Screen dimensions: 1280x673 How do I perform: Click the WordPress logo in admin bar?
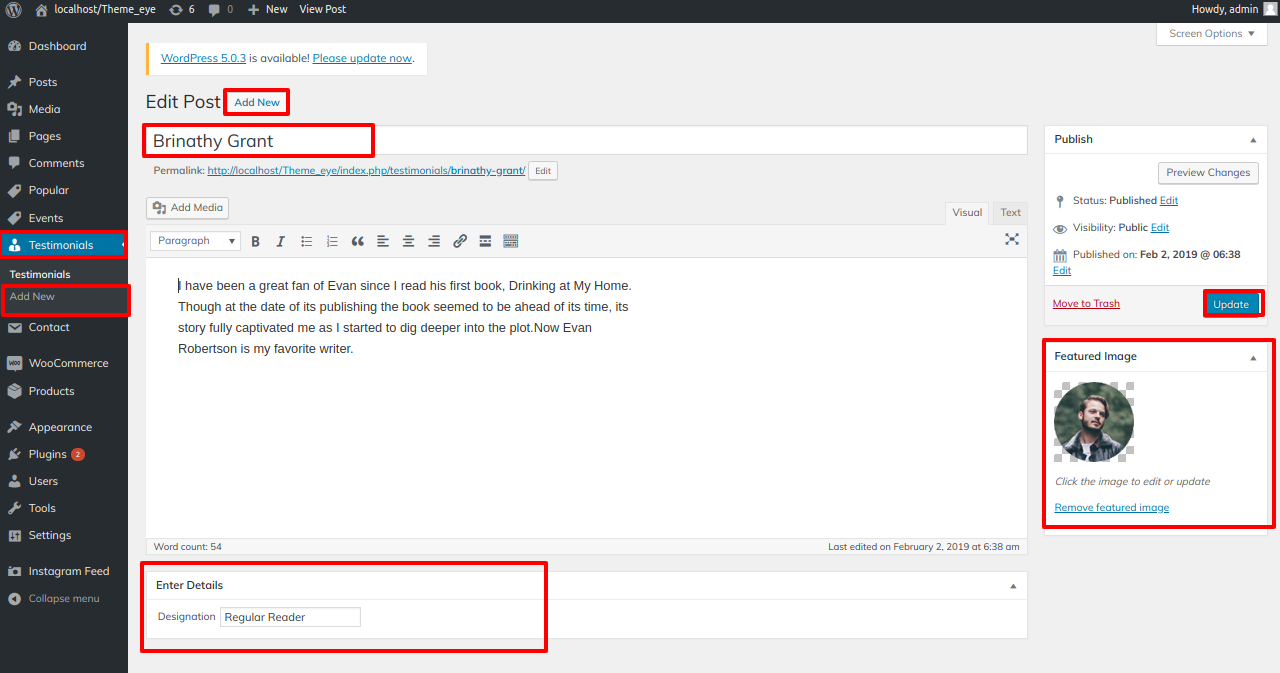coord(15,10)
